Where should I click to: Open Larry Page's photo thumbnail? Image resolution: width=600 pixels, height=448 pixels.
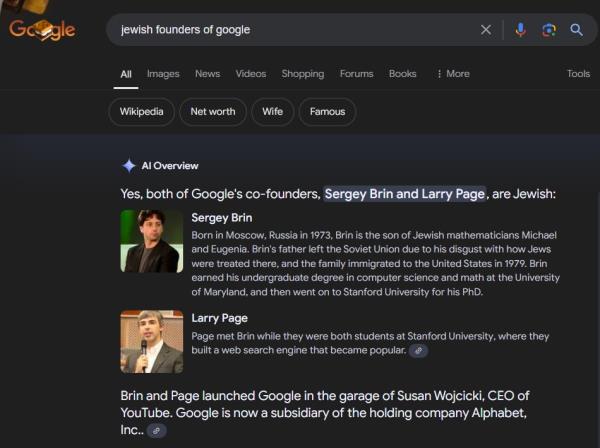pos(152,342)
